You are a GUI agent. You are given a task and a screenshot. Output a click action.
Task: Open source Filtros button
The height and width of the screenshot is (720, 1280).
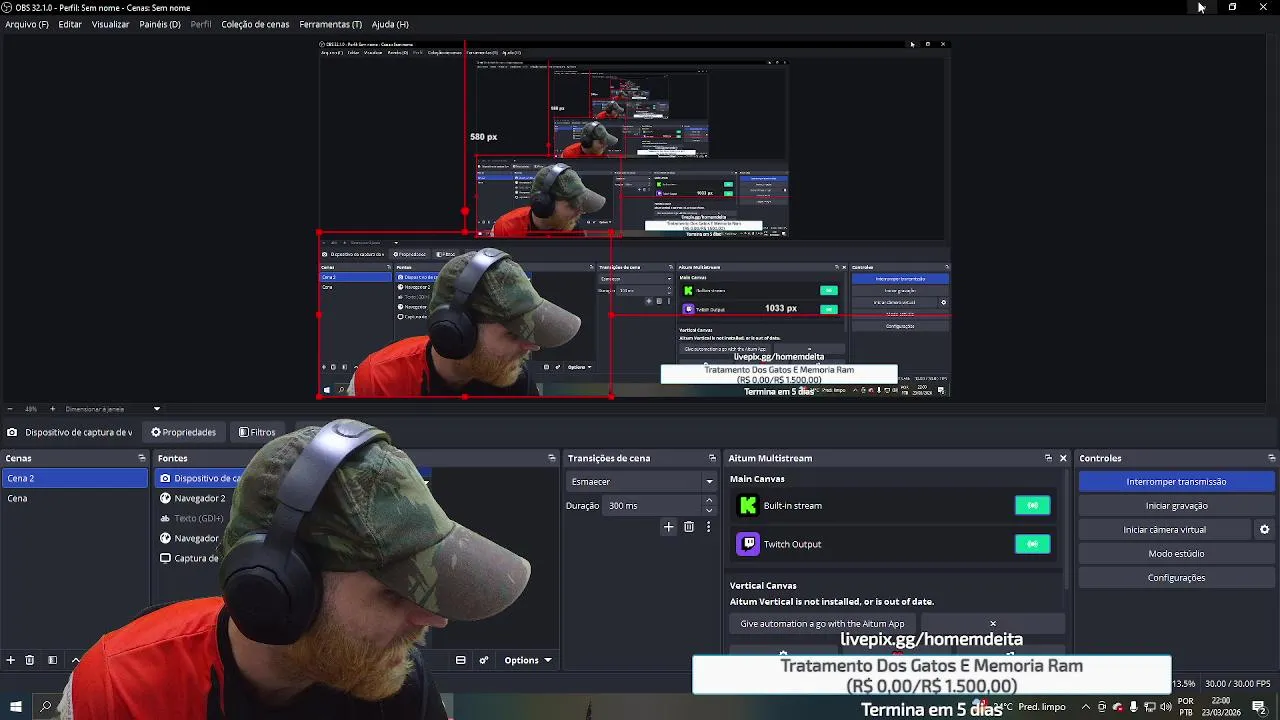tap(257, 432)
